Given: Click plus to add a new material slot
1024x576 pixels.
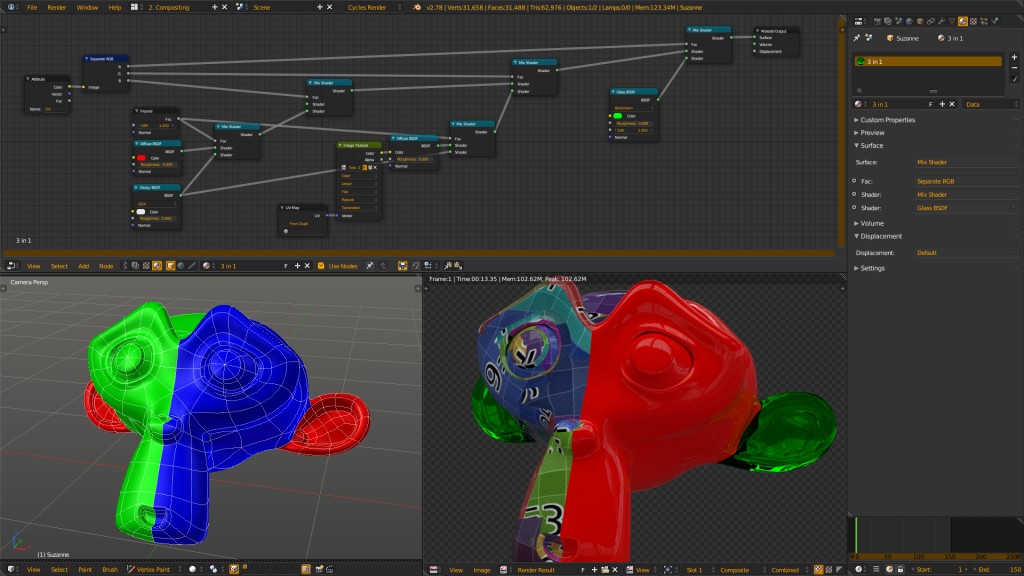Looking at the screenshot, I should (1014, 56).
